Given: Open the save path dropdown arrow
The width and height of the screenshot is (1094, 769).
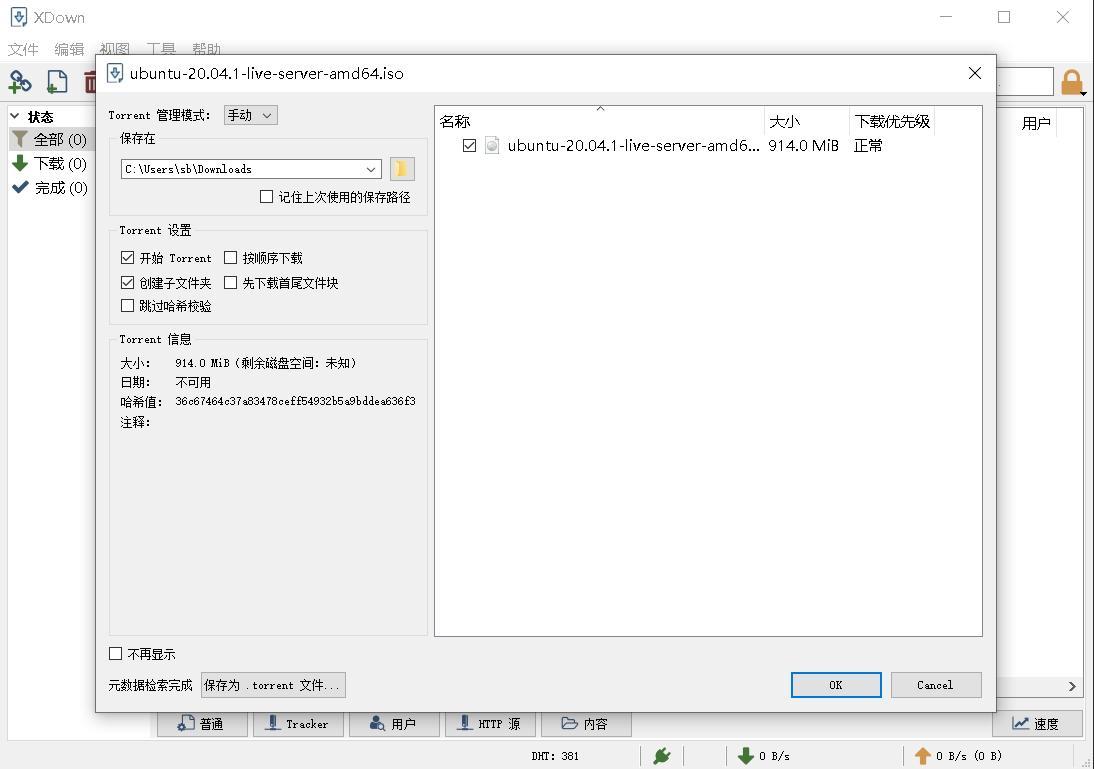Looking at the screenshot, I should pyautogui.click(x=371, y=168).
